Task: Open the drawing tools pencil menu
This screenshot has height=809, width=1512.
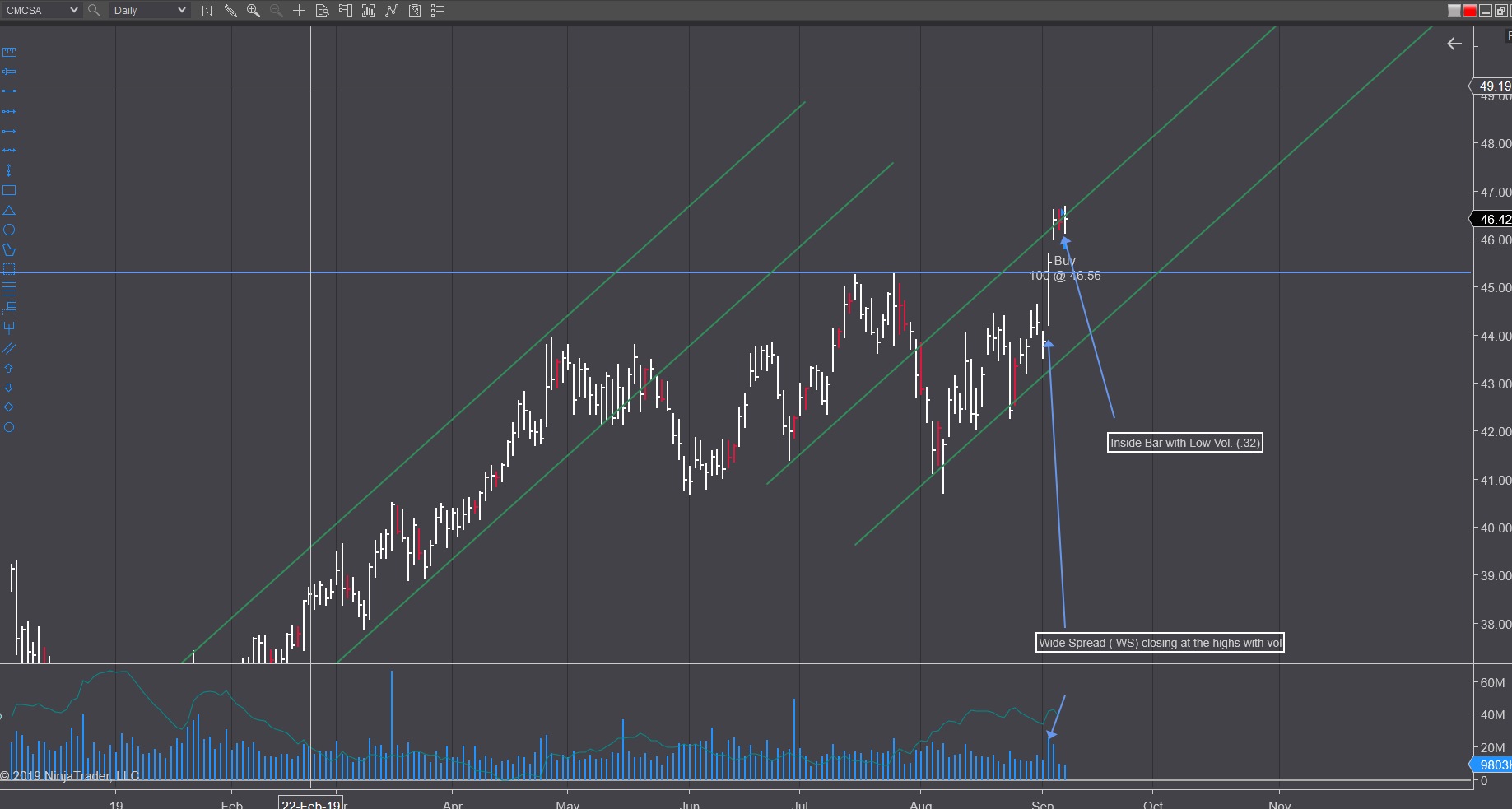Action: (x=230, y=11)
